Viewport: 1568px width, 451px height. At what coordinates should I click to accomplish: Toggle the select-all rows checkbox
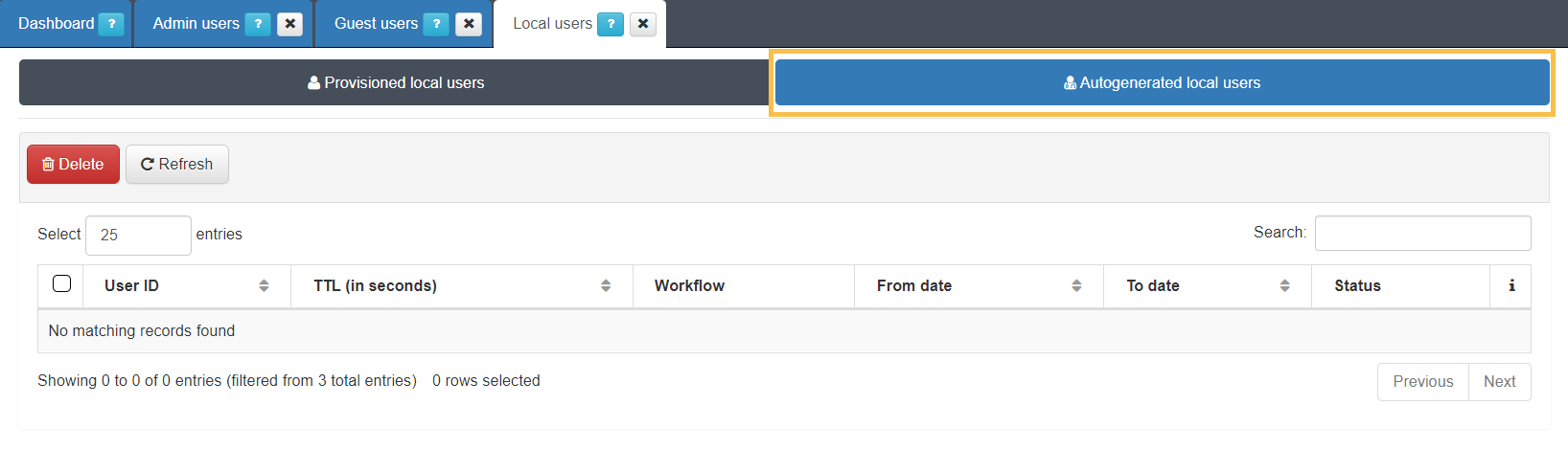point(62,283)
